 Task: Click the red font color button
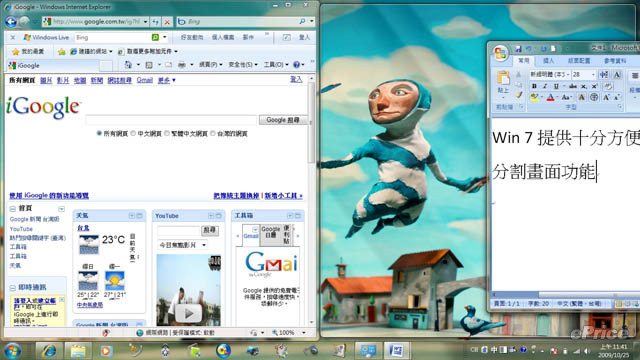pos(550,97)
